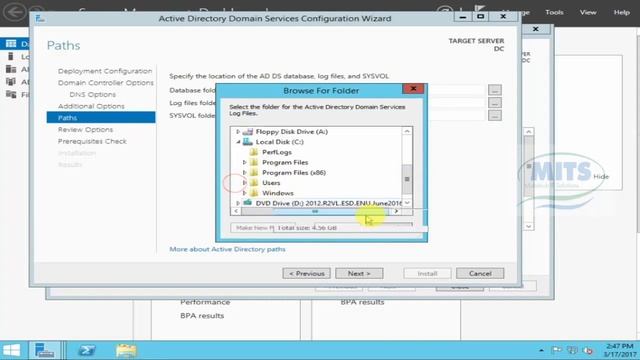This screenshot has width=640, height=360.
Task: Open the Windows Start button
Action: click(x=11, y=350)
